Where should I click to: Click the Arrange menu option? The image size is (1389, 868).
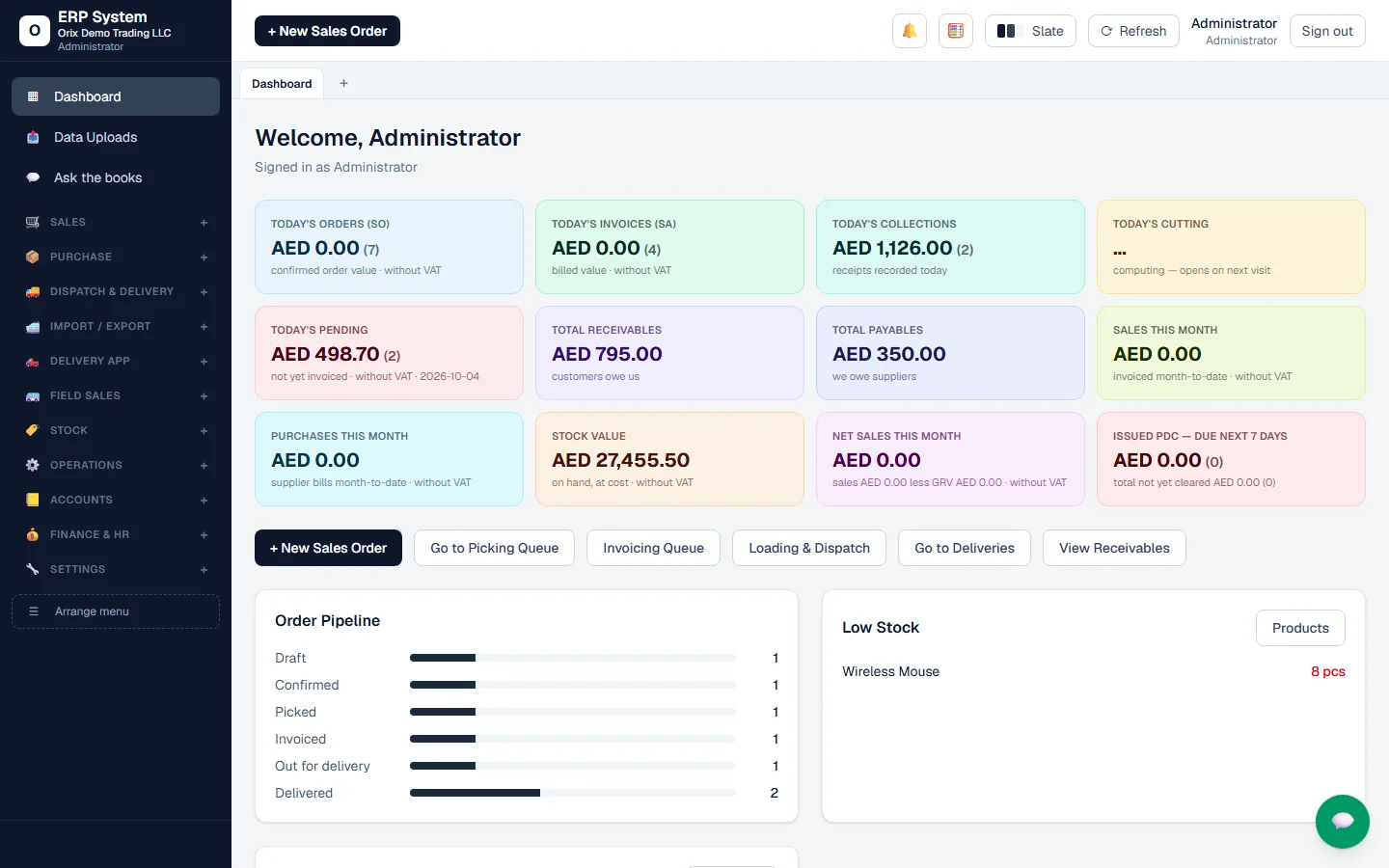[x=116, y=611]
